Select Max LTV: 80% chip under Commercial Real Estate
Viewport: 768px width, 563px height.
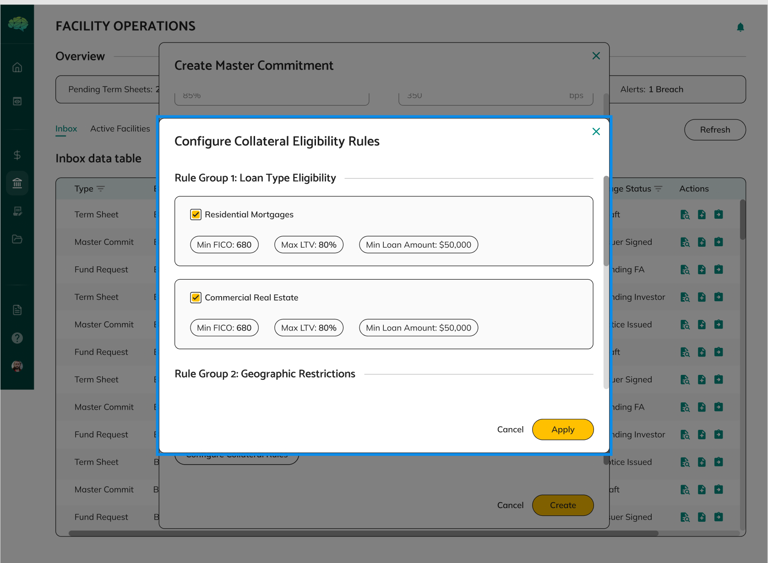pyautogui.click(x=308, y=327)
